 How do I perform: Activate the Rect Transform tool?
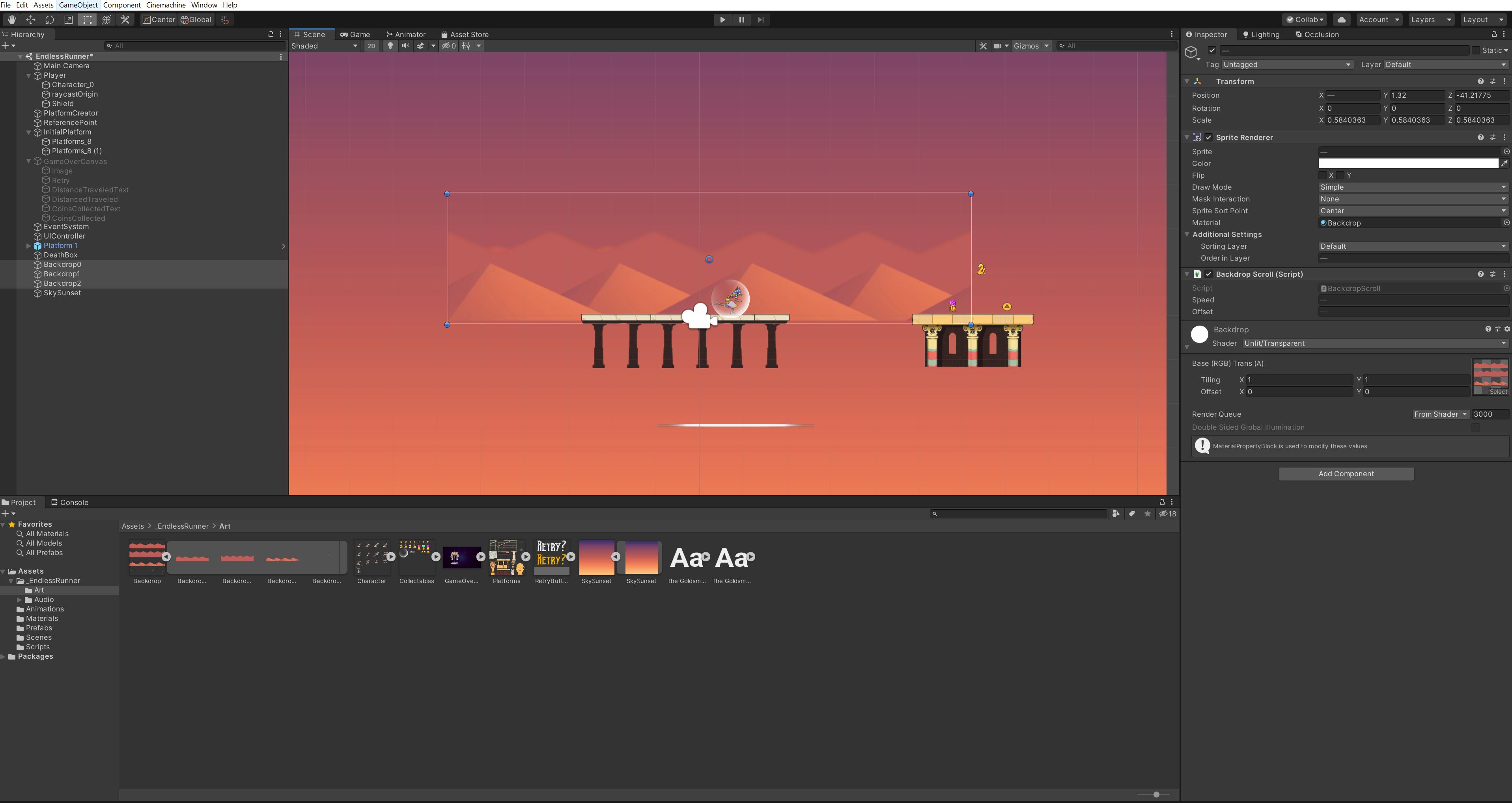(87, 19)
